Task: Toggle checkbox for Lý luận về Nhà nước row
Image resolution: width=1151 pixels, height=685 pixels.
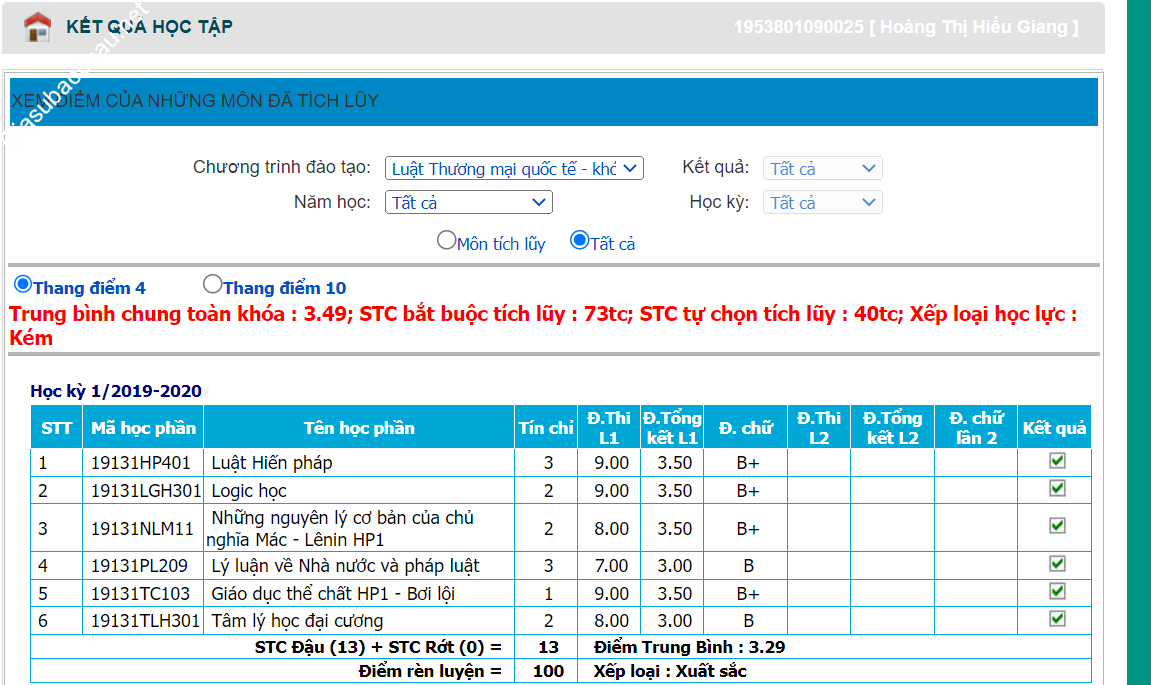Action: (1057, 564)
